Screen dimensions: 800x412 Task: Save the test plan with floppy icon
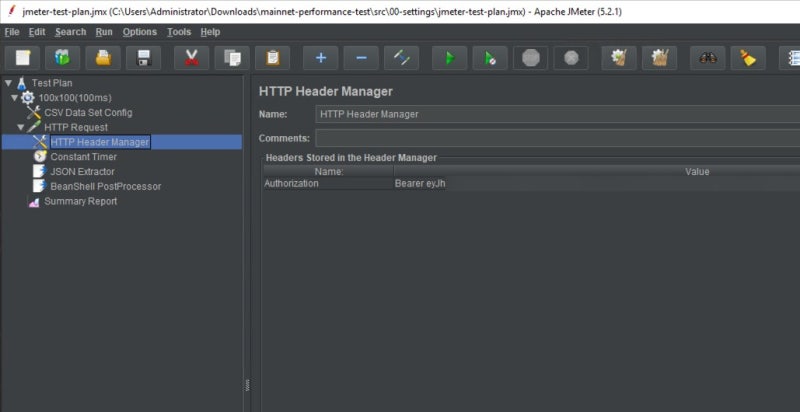pyautogui.click(x=143, y=58)
